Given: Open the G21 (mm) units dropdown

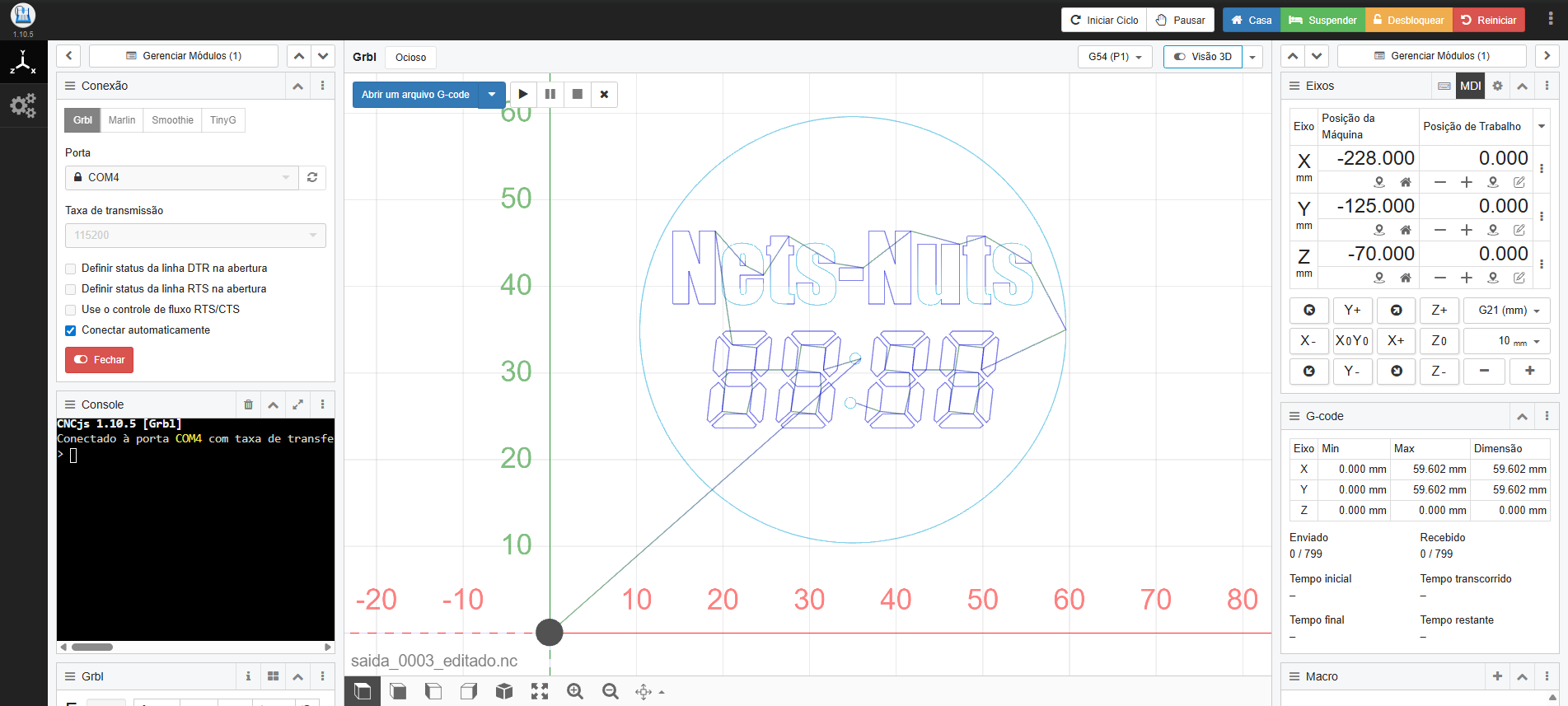Looking at the screenshot, I should click(x=1507, y=311).
